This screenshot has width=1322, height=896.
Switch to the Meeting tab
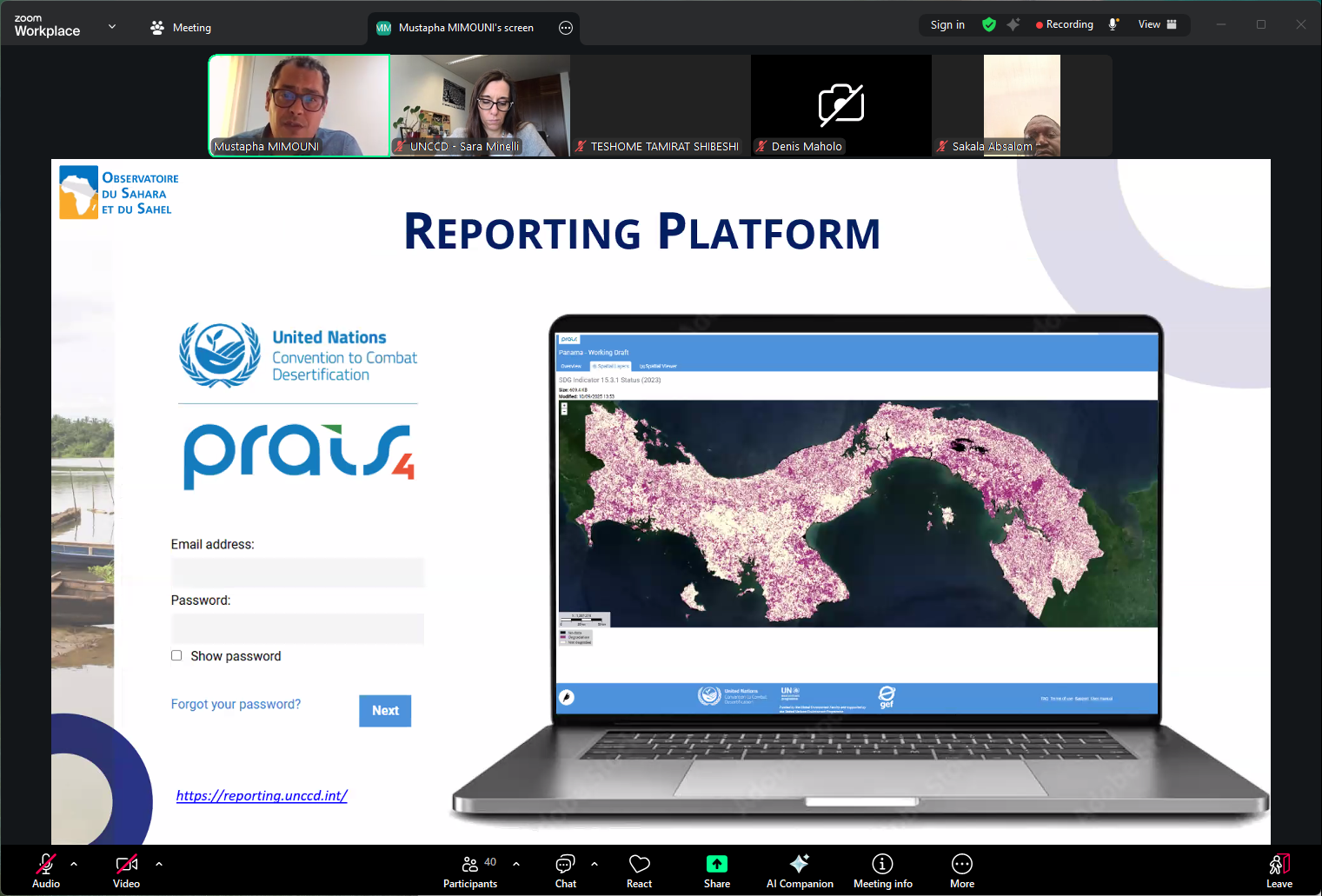(x=180, y=27)
